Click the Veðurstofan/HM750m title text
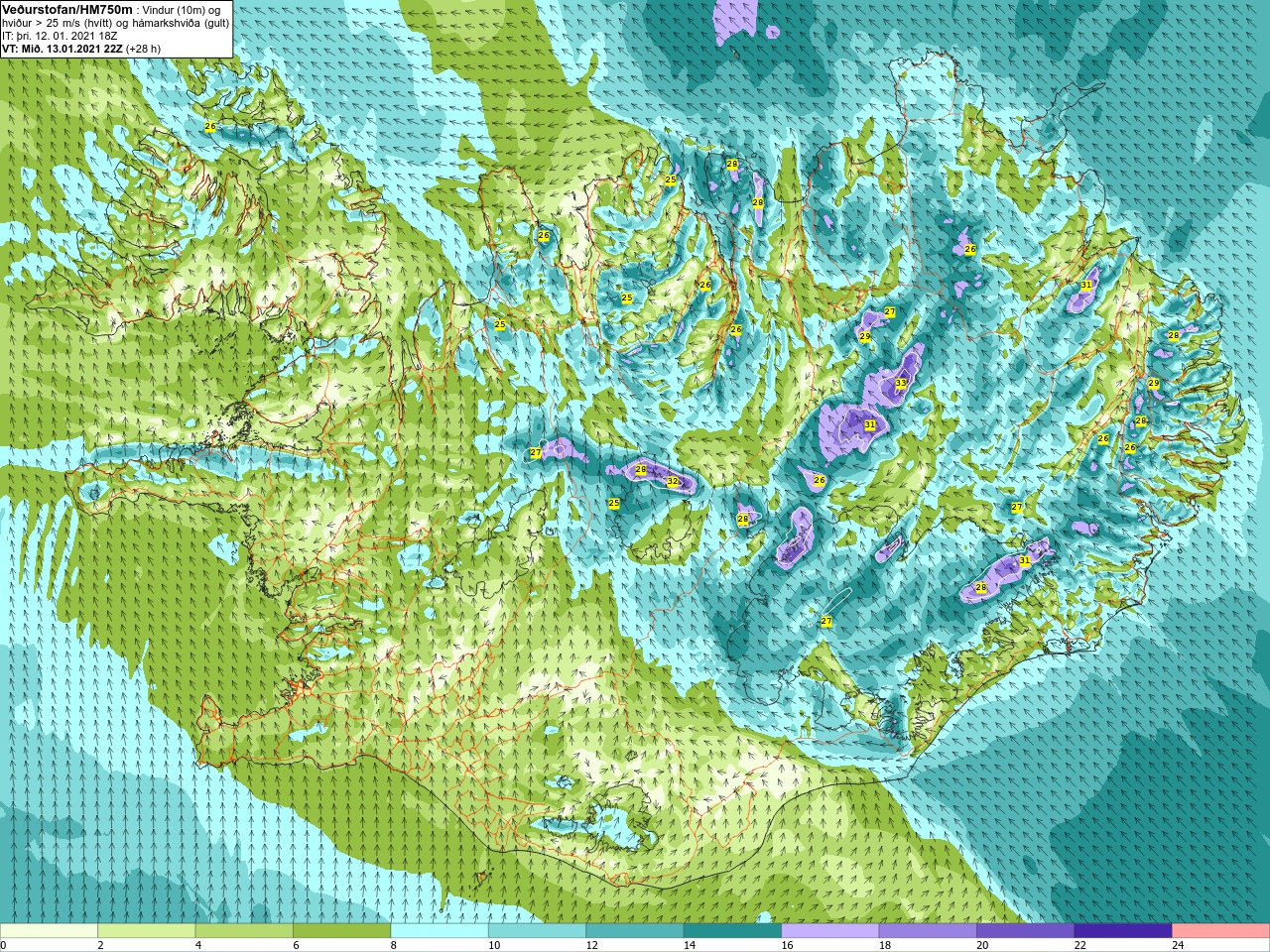The image size is (1270, 952). tap(67, 9)
